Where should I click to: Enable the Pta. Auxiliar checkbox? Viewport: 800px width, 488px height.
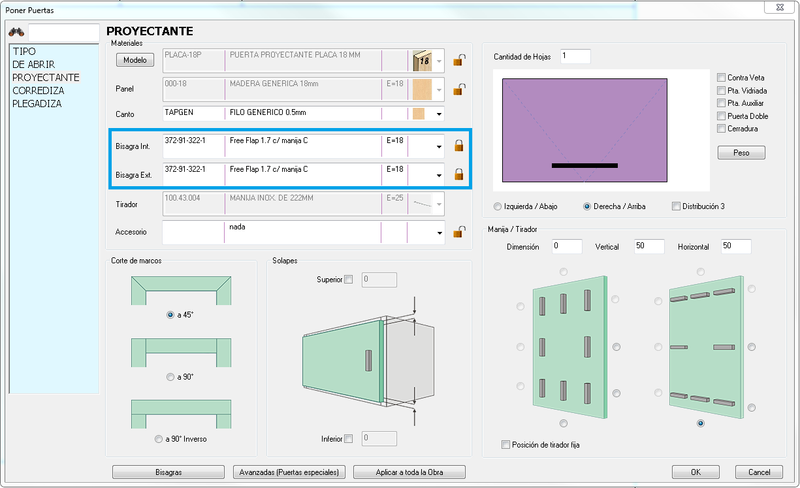[x=721, y=103]
